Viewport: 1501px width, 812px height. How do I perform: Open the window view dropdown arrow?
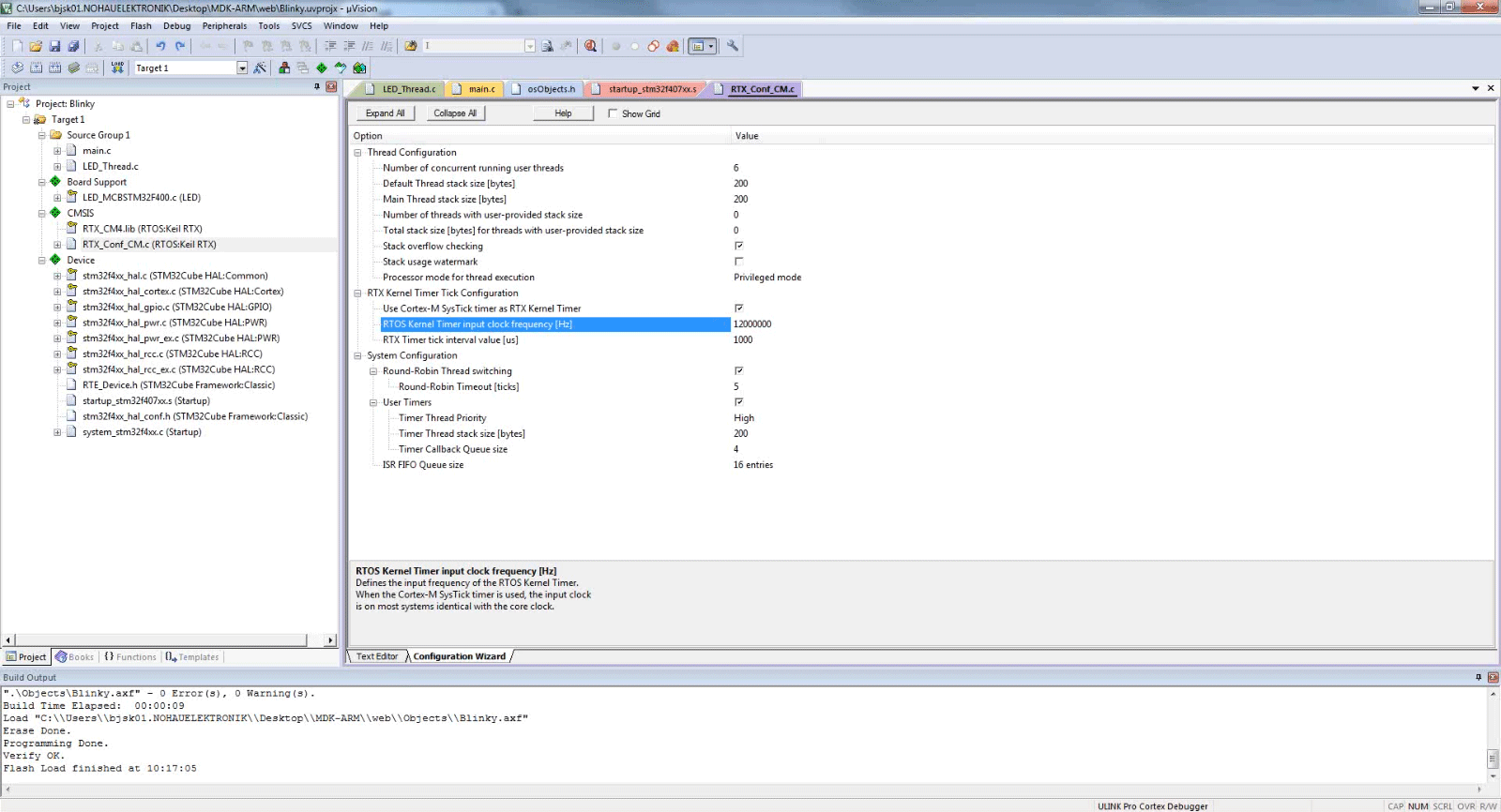point(711,46)
